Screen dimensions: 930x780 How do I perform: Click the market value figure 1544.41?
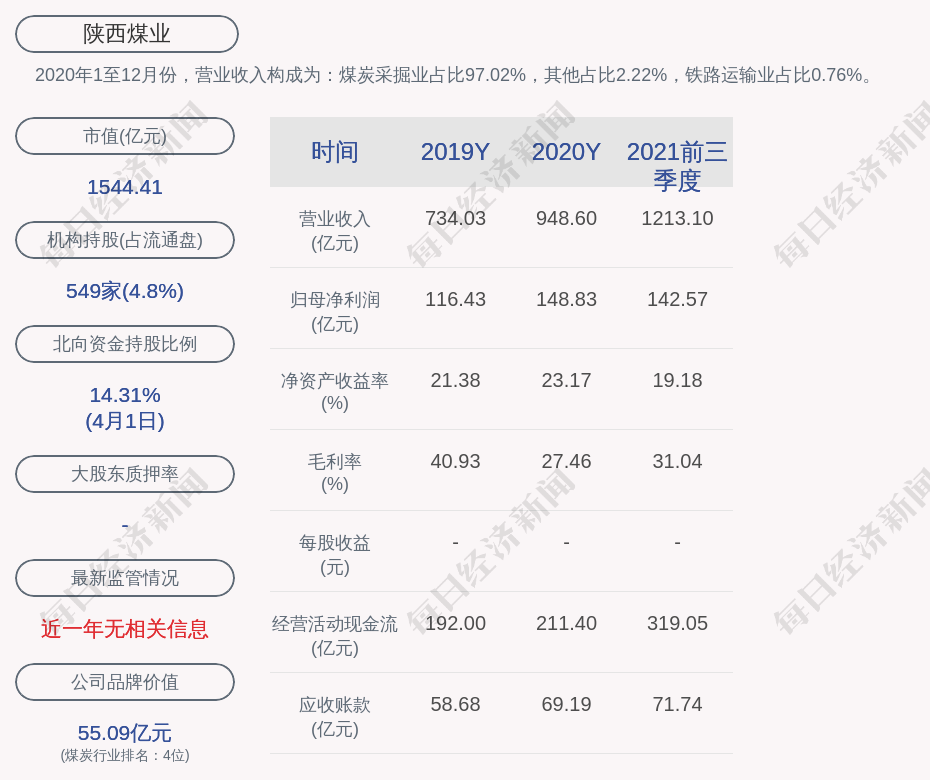125,187
